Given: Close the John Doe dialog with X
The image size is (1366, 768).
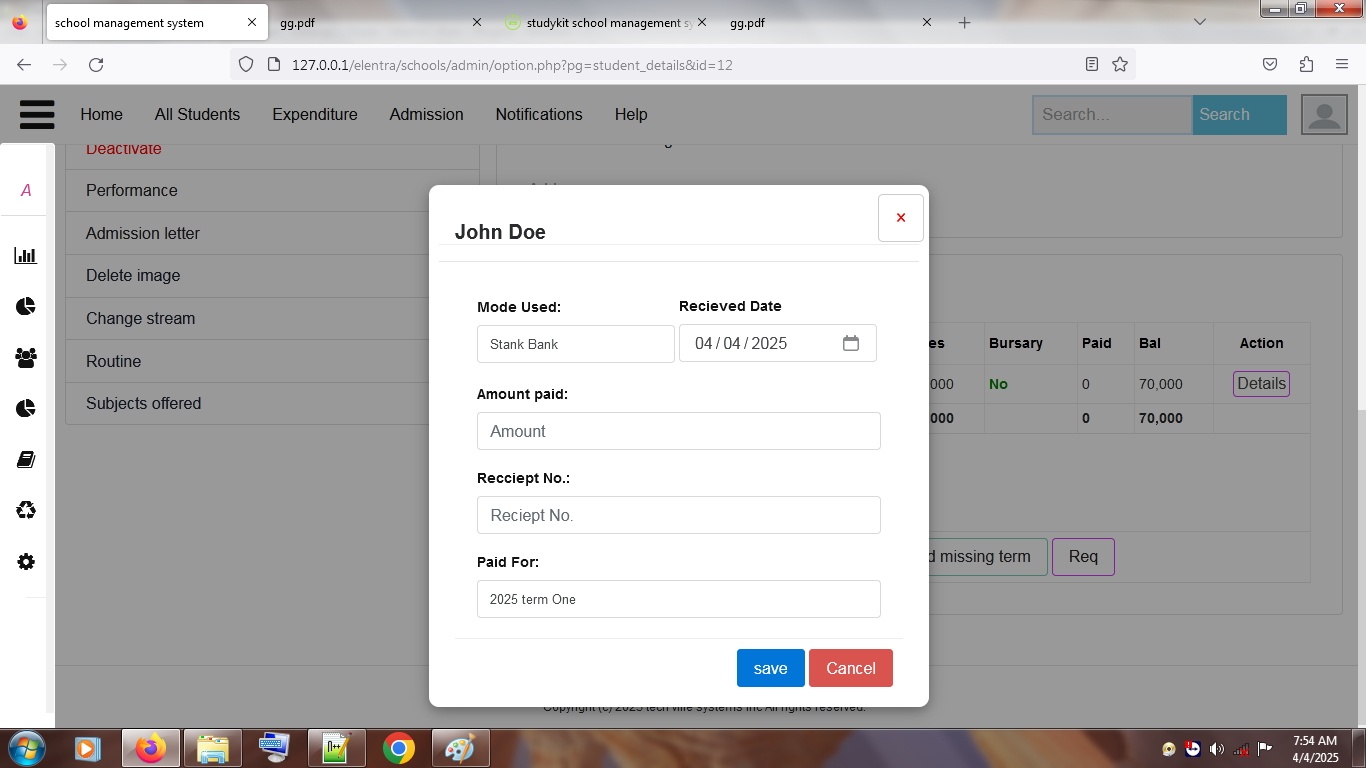Looking at the screenshot, I should pyautogui.click(x=900, y=218).
